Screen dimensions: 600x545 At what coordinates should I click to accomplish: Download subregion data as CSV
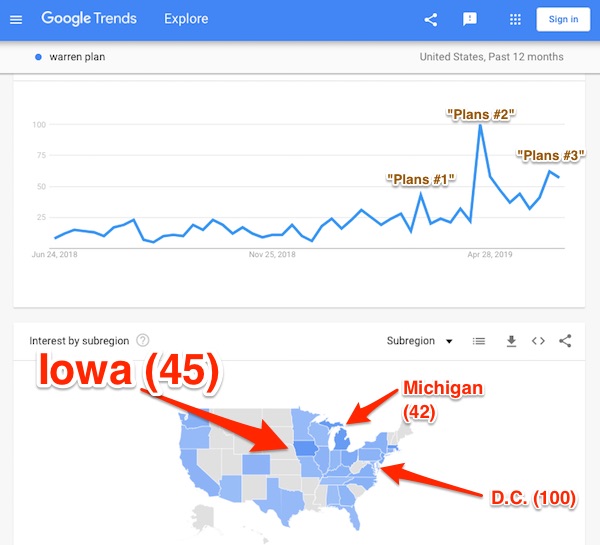tap(511, 341)
